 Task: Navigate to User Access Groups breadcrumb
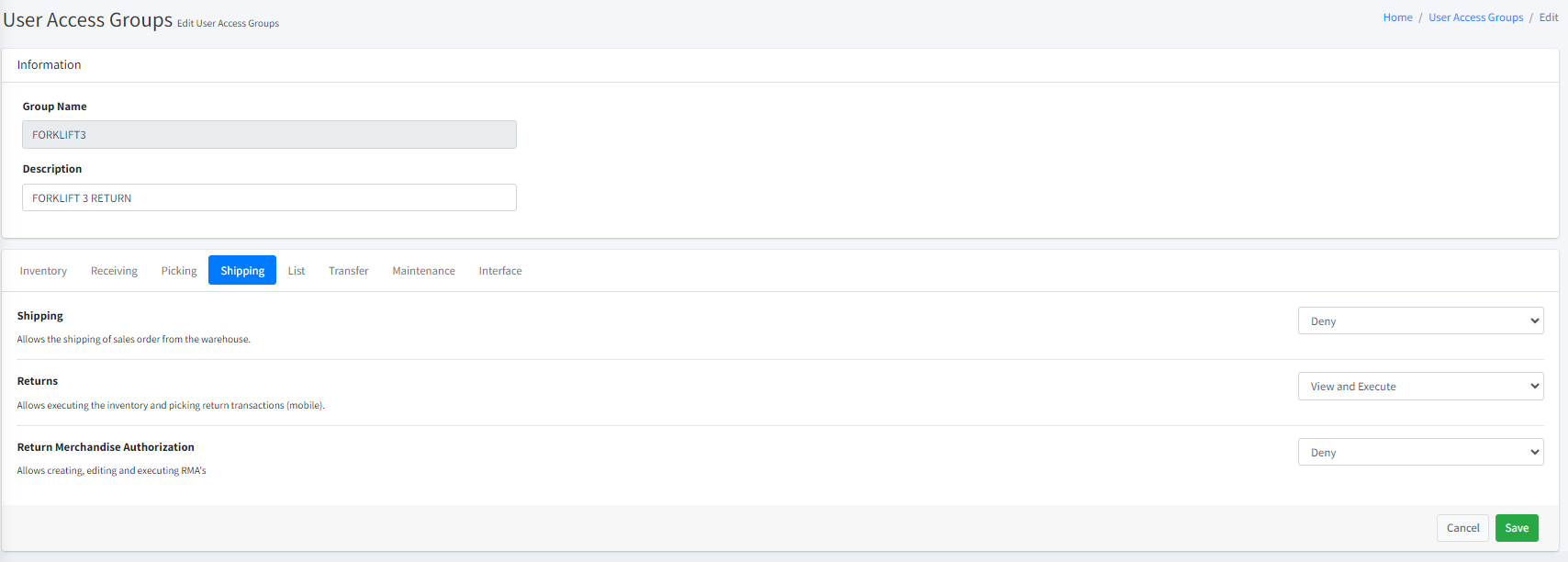(1475, 17)
